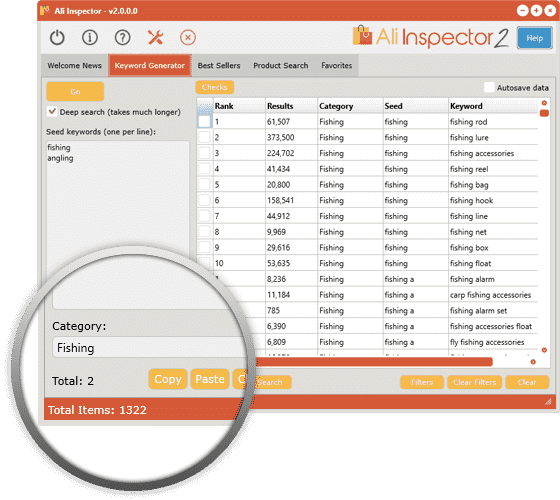The height and width of the screenshot is (500, 560).
Task: Open the info icon in the toolbar
Action: click(x=90, y=38)
